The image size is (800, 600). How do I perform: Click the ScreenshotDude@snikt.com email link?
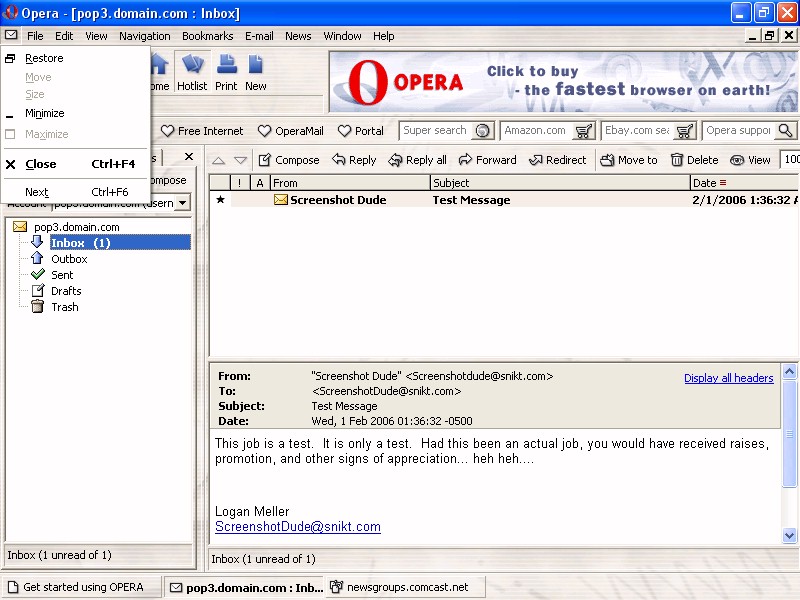coord(298,527)
